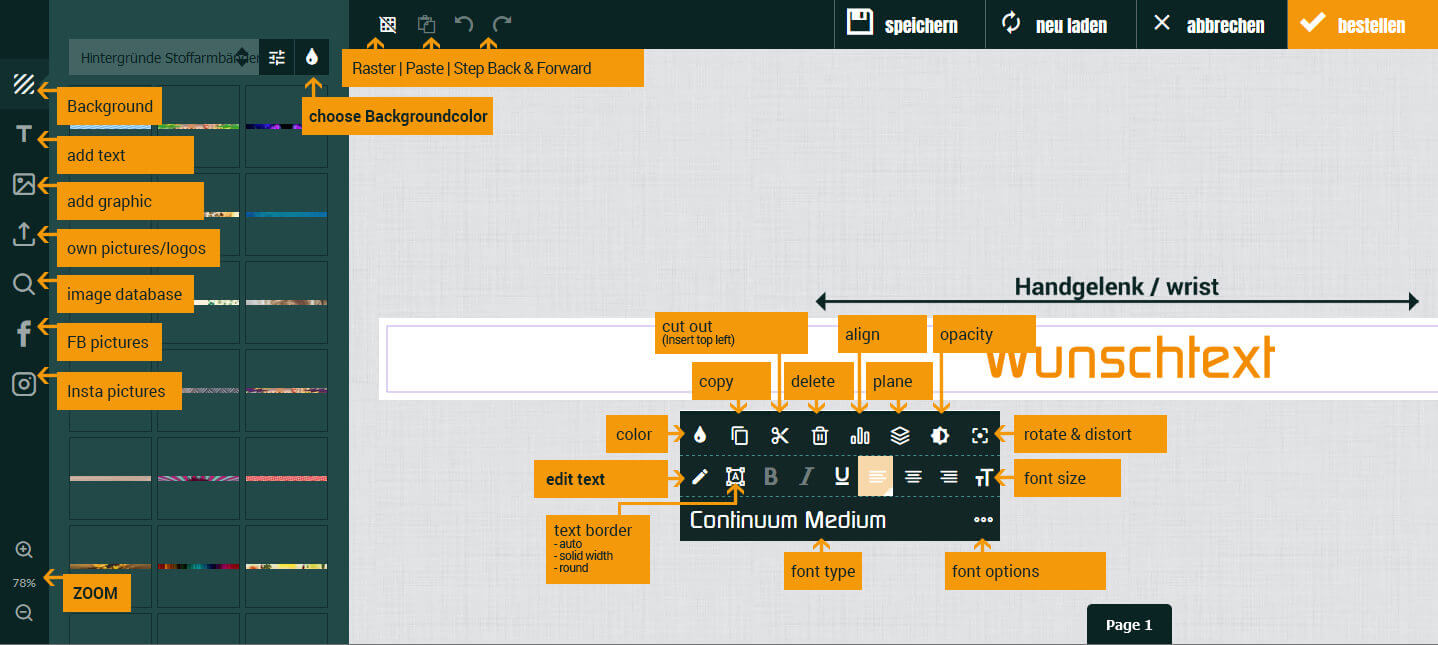1438x645 pixels.
Task: Toggle the raster grid icon
Action: 388,24
